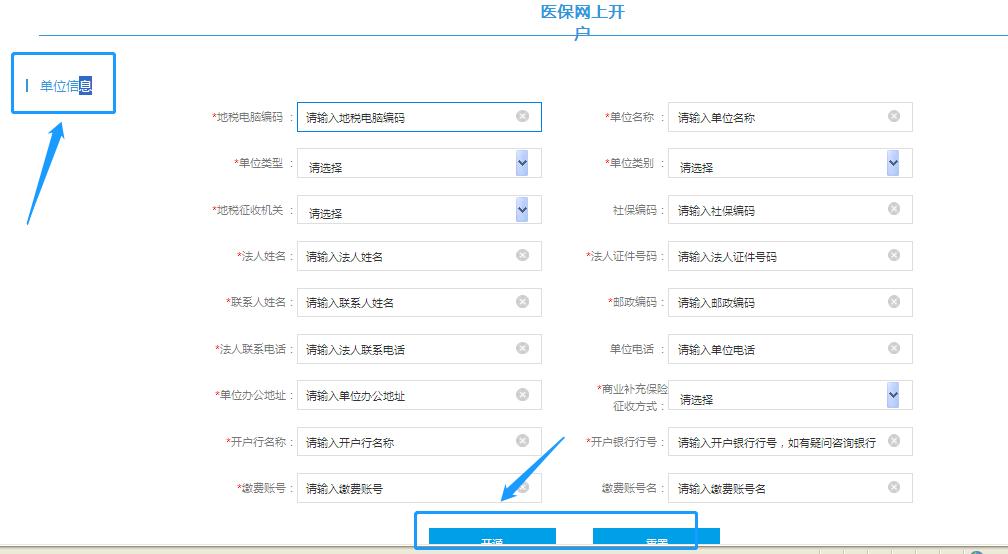Viewport: 1008px width, 554px height.
Task: Clear the 法人证件号码 field using its x icon
Action: pyautogui.click(x=894, y=255)
